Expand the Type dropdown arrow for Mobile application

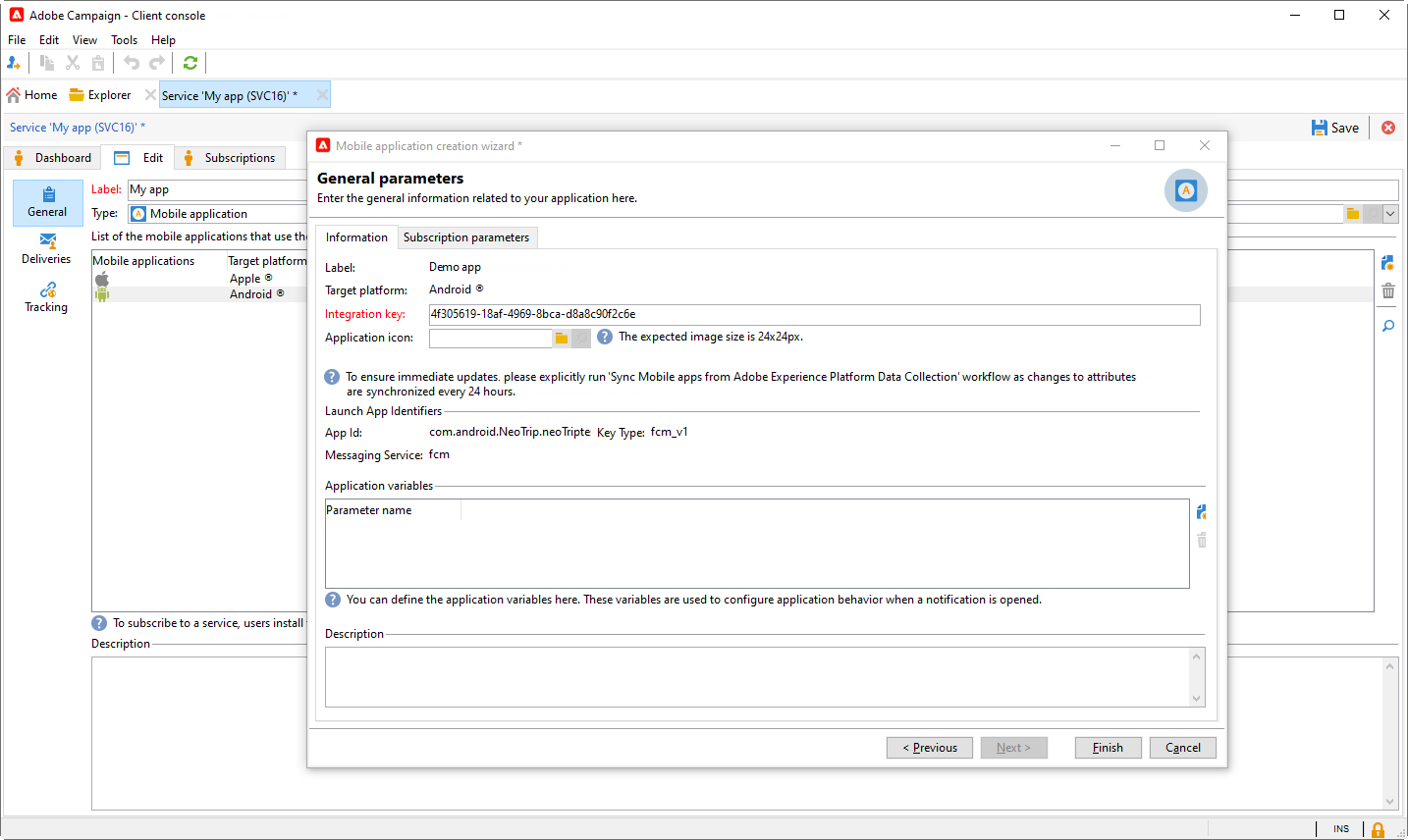[1390, 214]
